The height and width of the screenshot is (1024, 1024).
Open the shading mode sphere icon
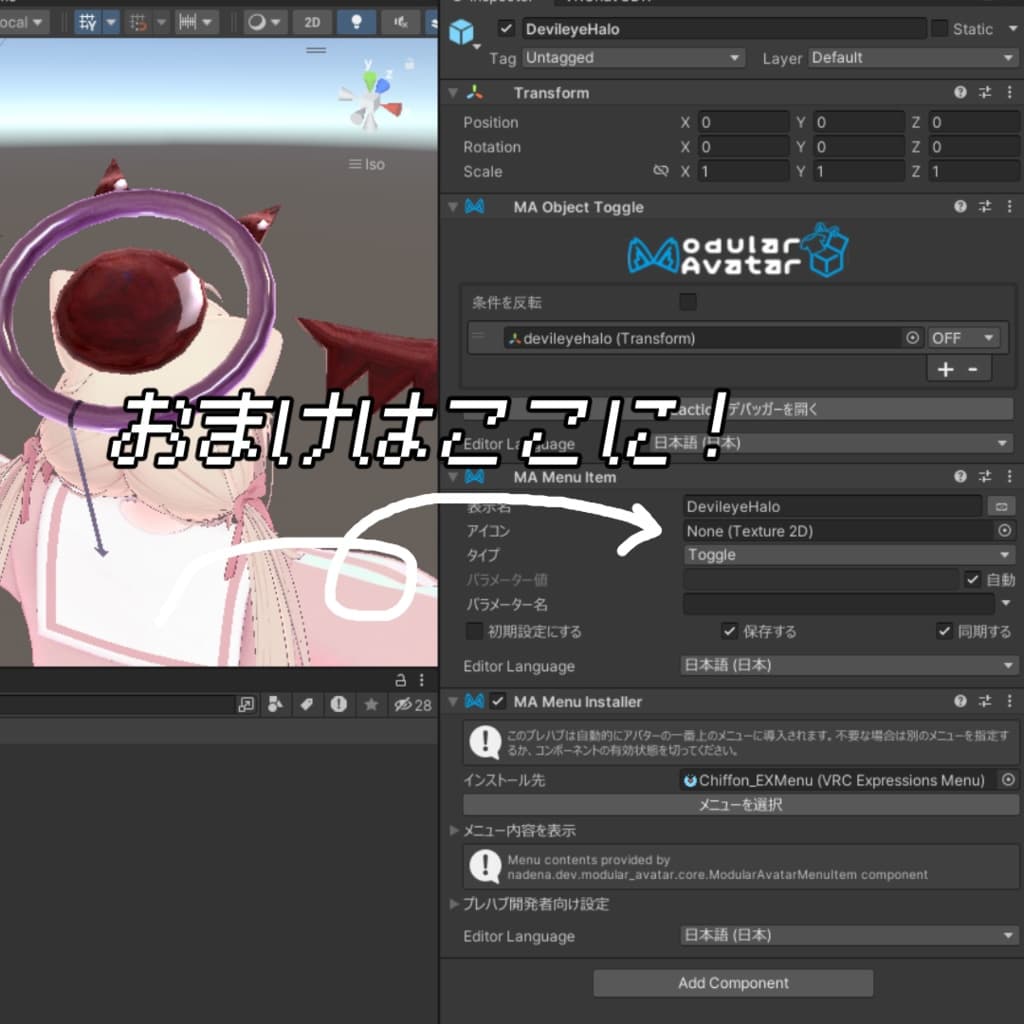[258, 21]
